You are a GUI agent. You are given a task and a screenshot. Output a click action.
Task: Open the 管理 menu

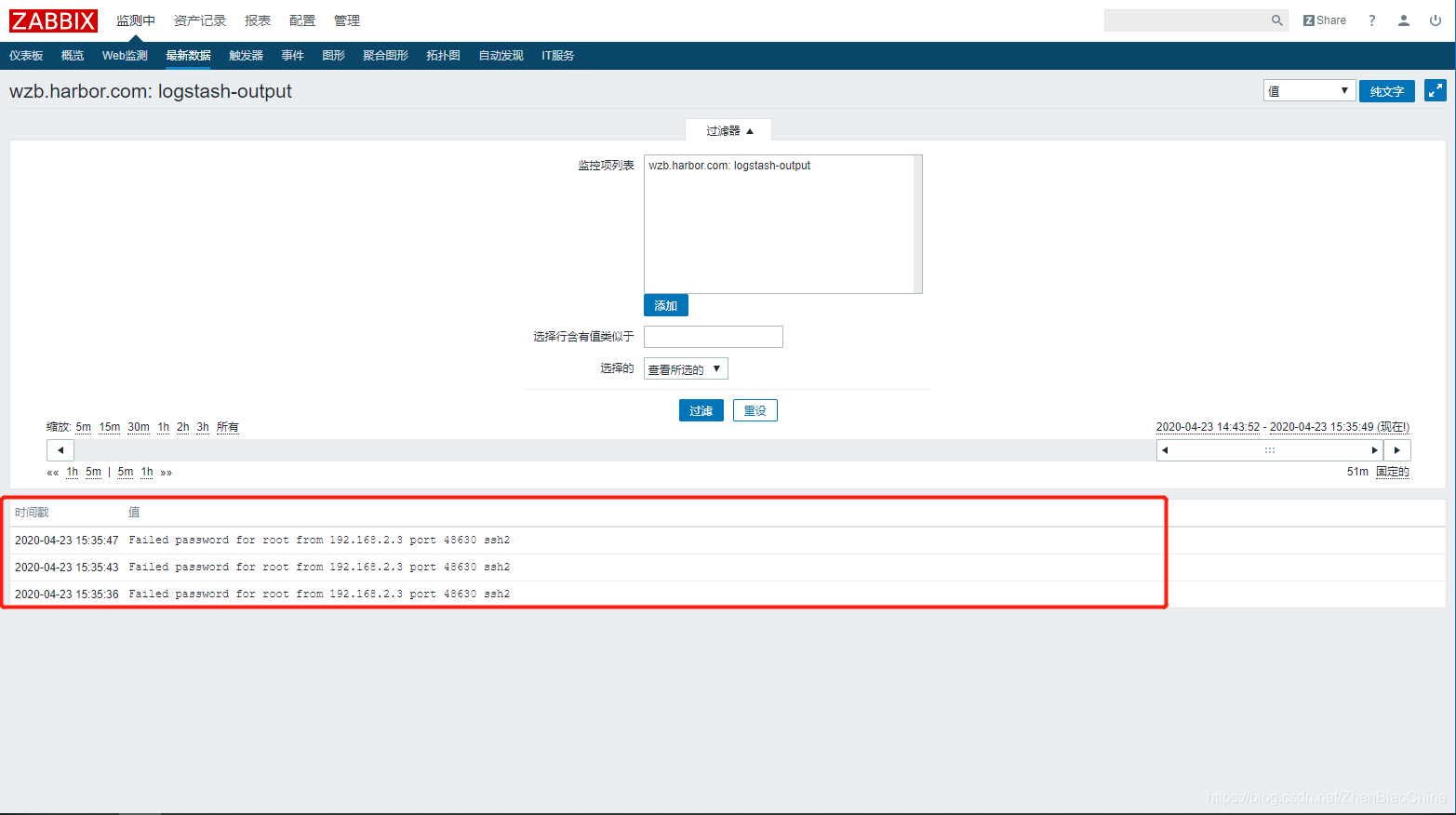pyautogui.click(x=347, y=20)
